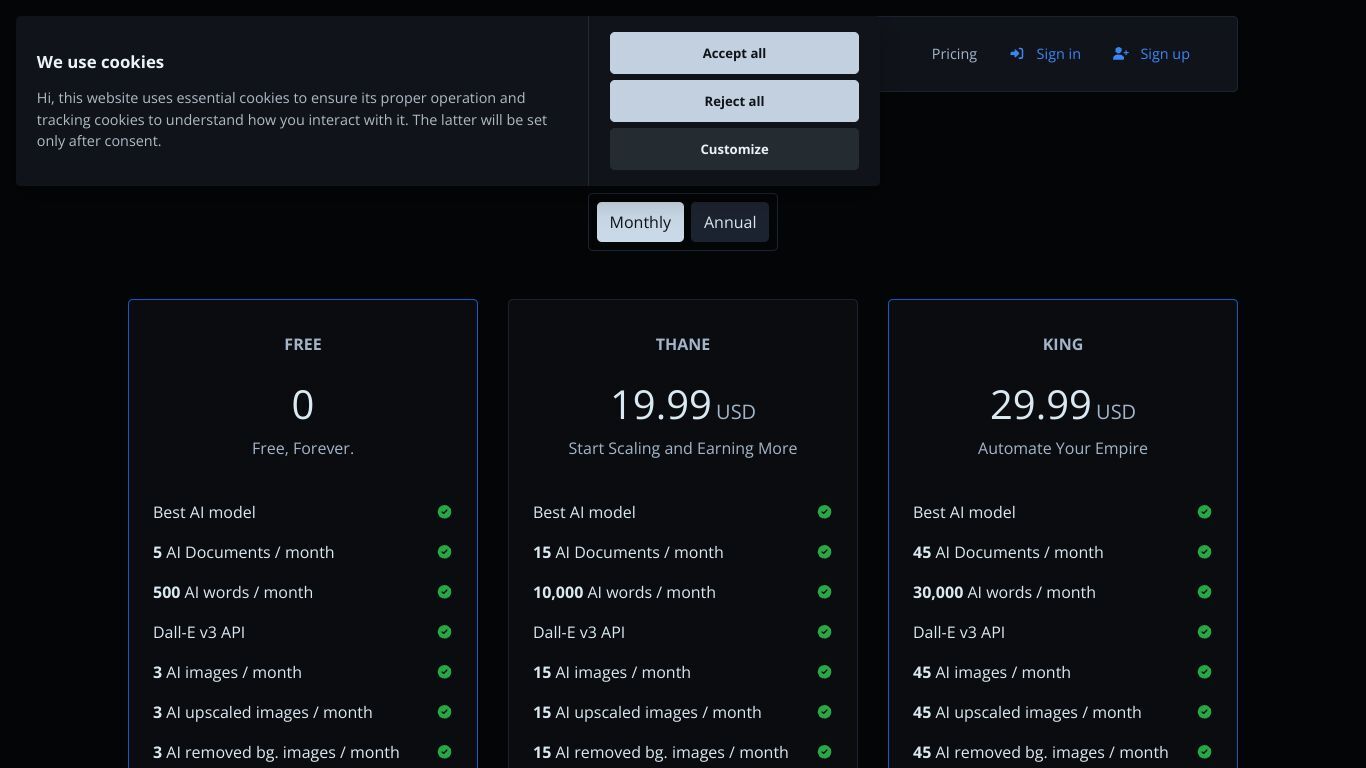Click the Sign up user-plus icon
The image size is (1366, 768).
point(1121,54)
